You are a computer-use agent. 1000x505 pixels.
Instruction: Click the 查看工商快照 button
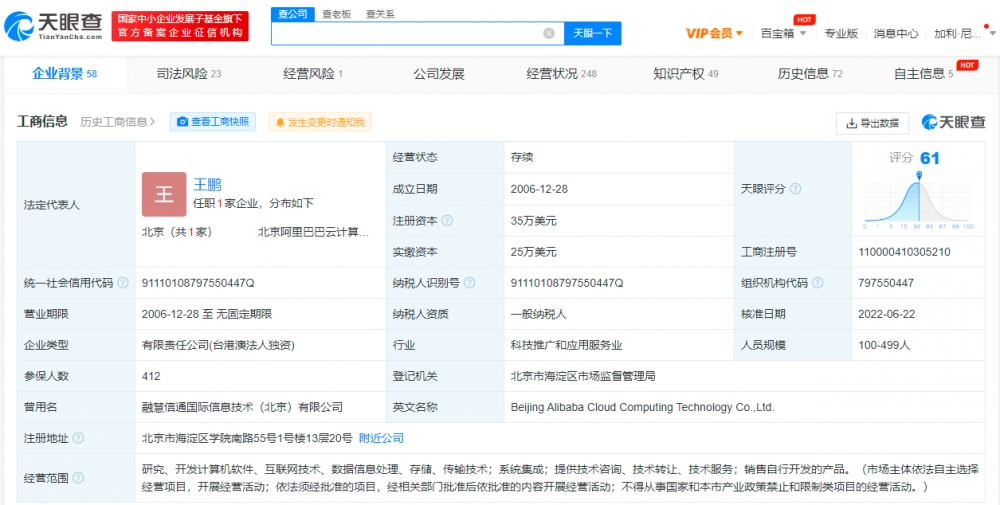coord(212,122)
